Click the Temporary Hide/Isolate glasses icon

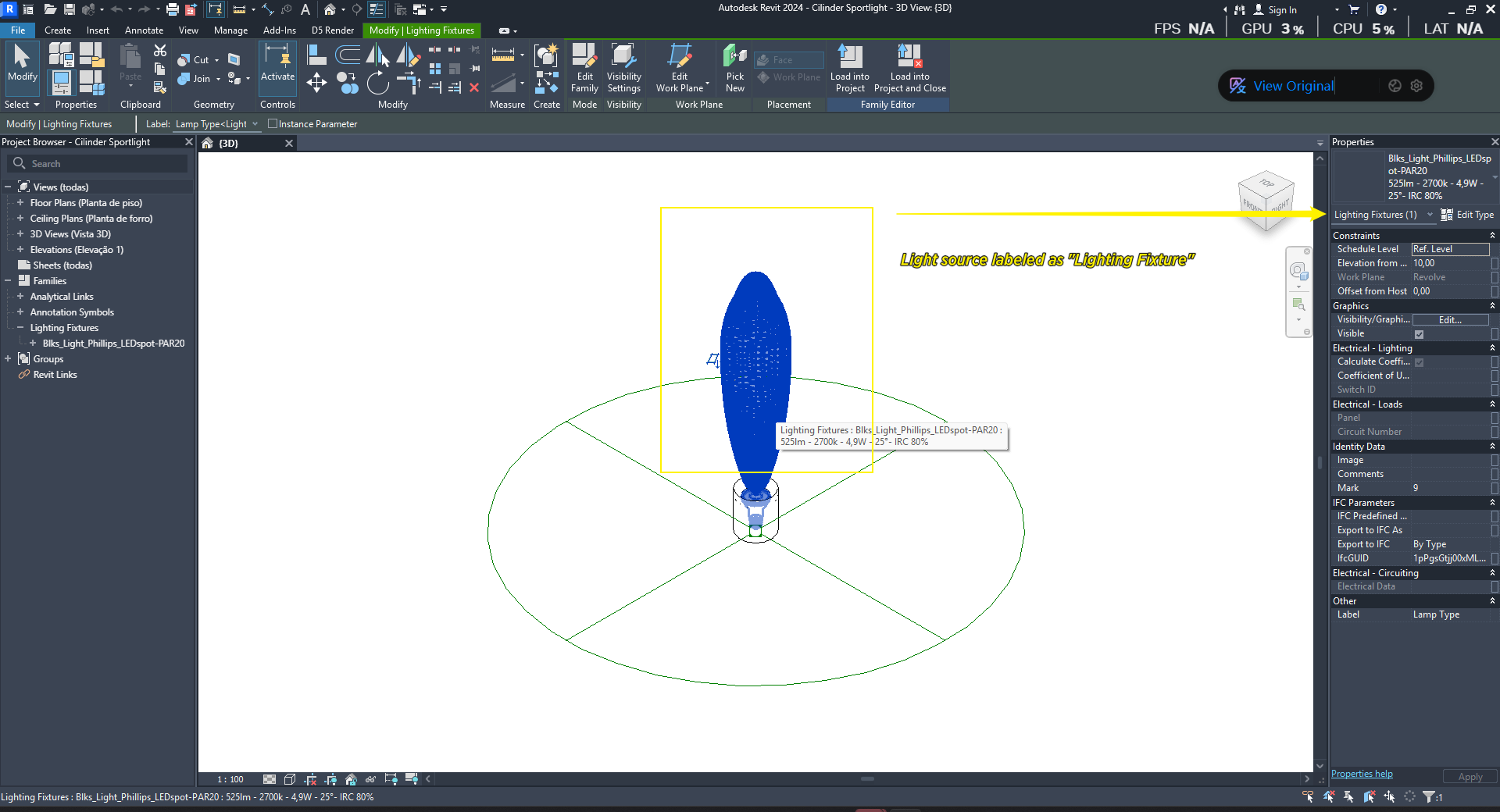click(x=370, y=779)
